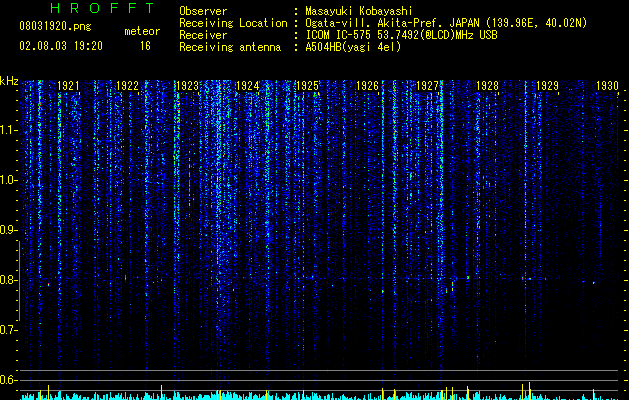Click the 0.6 kHz axis label
This screenshot has height=400, width=629.
pos(9,380)
